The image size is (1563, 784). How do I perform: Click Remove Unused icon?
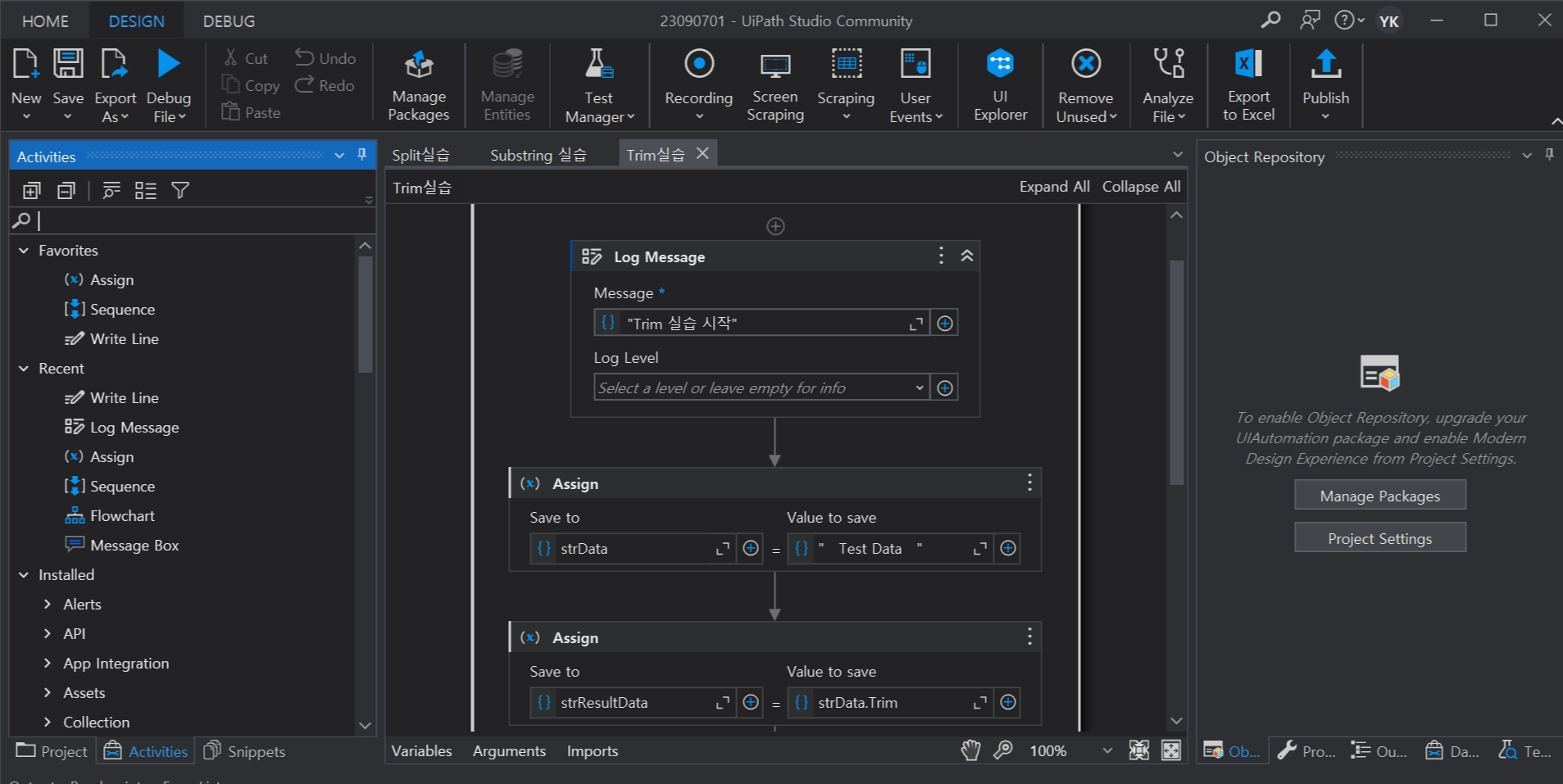(x=1086, y=64)
